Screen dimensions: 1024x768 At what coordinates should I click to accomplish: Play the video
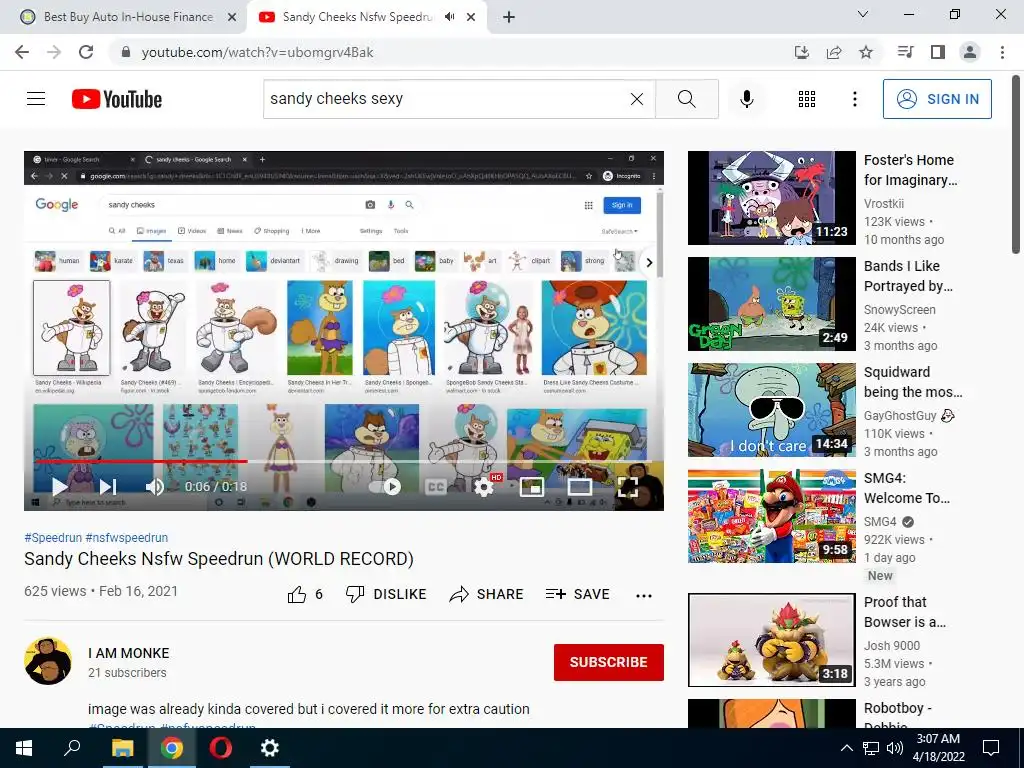[59, 487]
